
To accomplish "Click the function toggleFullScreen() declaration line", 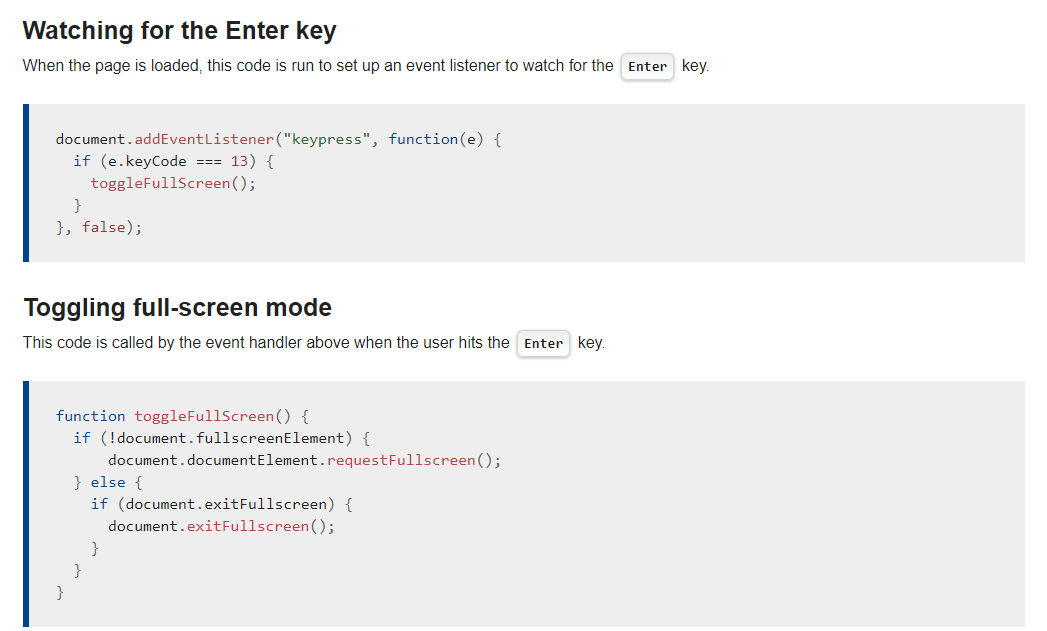I will click(182, 416).
